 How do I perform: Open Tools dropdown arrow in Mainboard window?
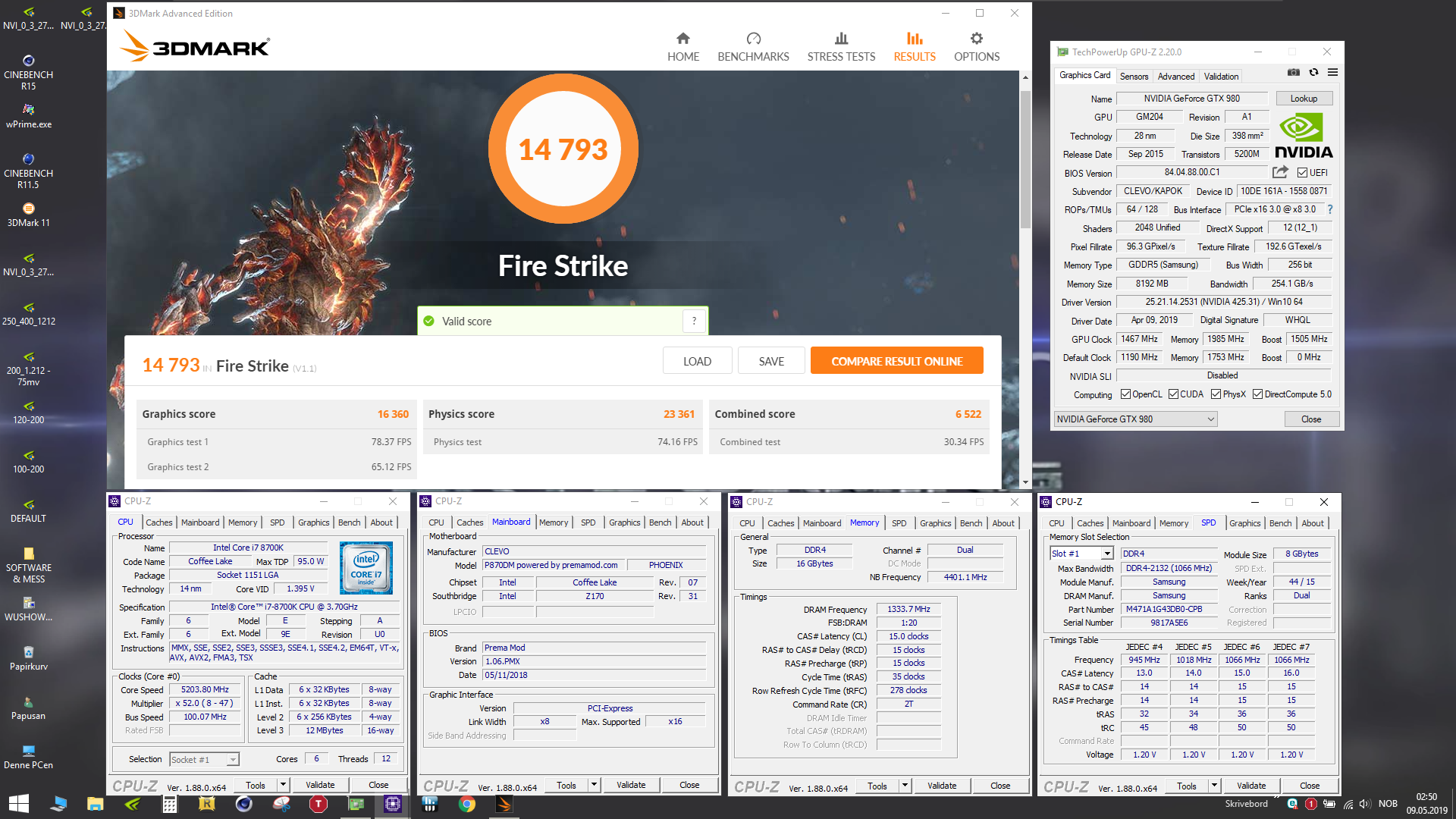594,785
